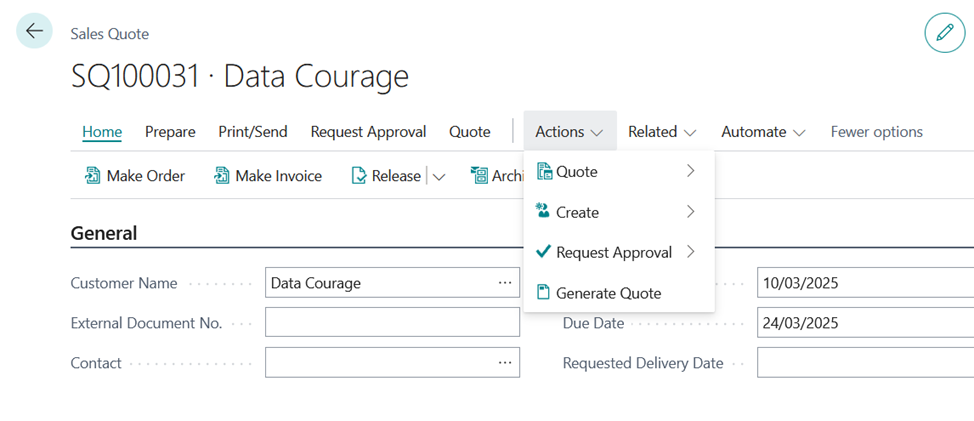
Task: Collapse the Actions dropdown menu
Action: pyautogui.click(x=569, y=132)
